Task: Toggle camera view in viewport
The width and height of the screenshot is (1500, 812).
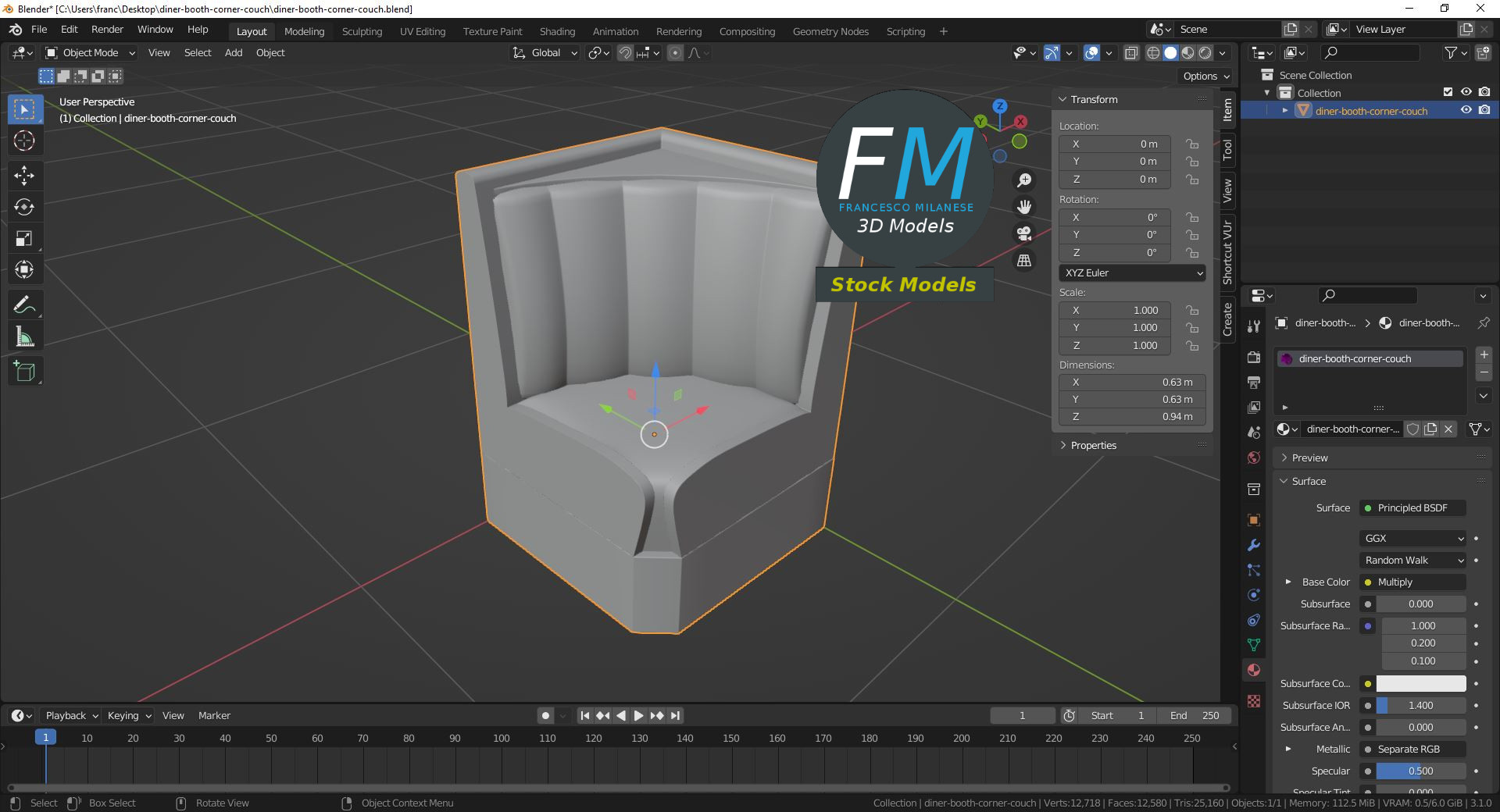Action: point(1023,233)
